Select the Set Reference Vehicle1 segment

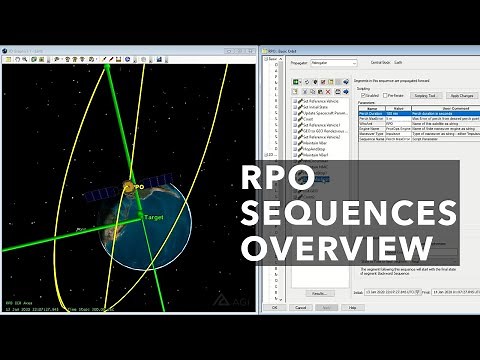point(321,125)
